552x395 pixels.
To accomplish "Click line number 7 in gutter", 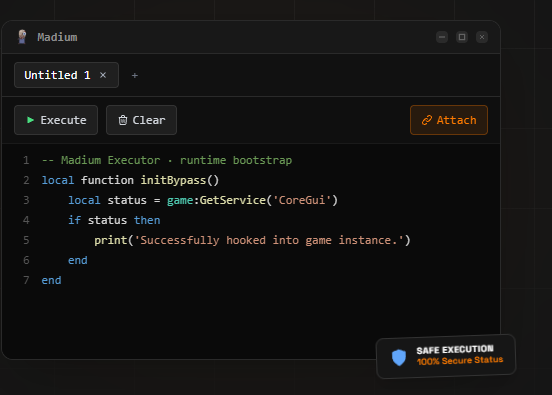I will (x=26, y=280).
